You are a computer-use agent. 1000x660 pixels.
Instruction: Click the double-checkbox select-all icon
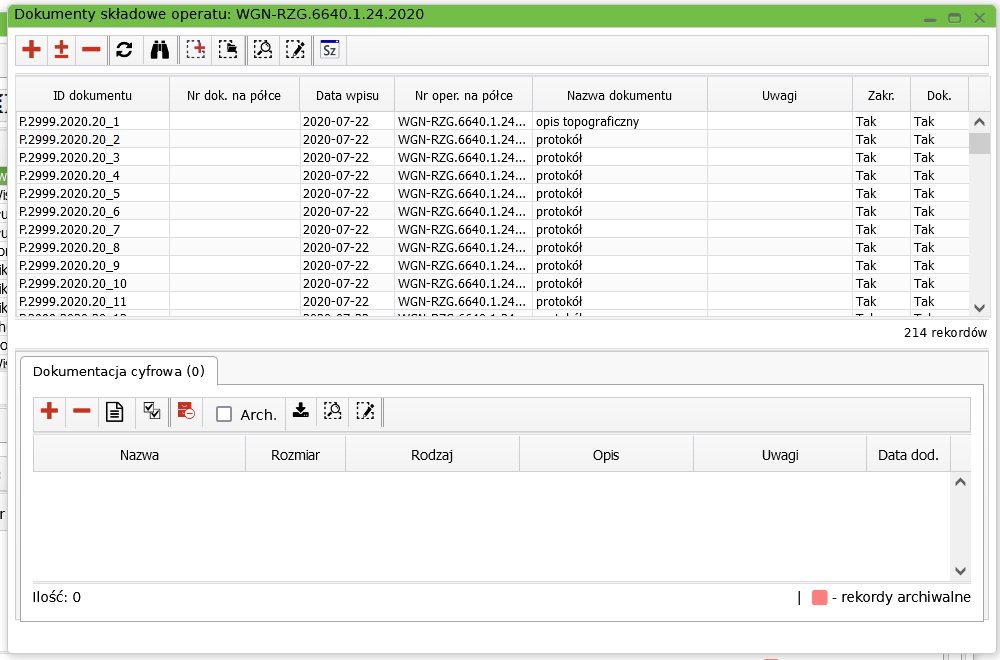[x=152, y=411]
